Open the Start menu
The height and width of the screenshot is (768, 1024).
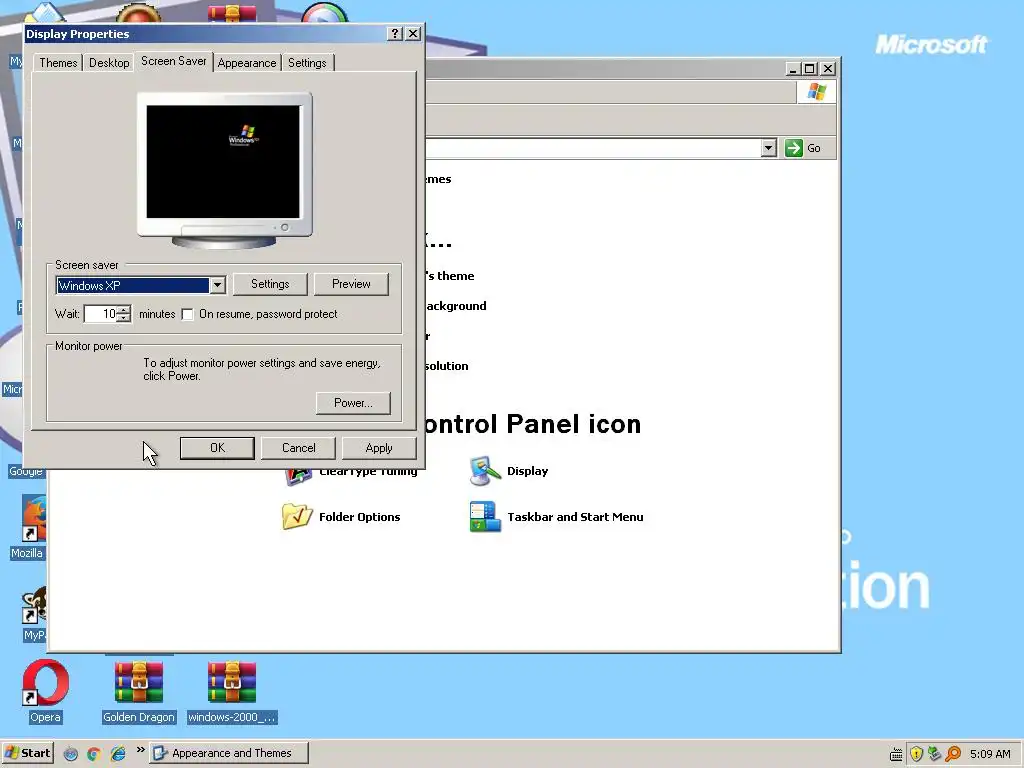tap(27, 753)
